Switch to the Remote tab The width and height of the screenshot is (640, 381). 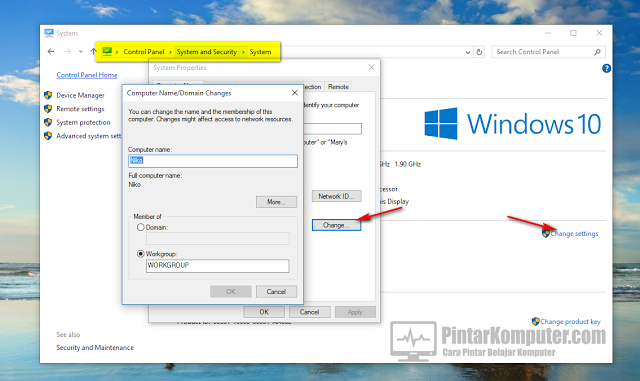click(338, 87)
